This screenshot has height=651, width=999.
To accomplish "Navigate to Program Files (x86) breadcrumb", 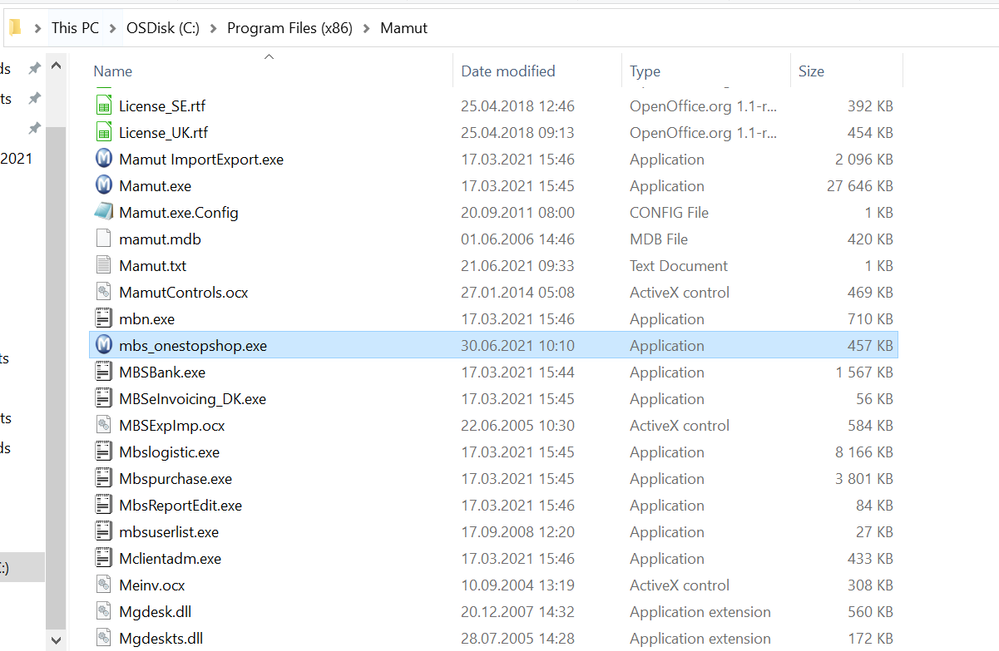I will coord(290,28).
